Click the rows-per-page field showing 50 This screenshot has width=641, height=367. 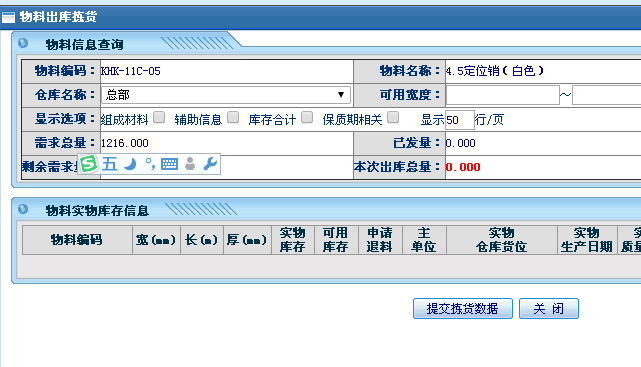coord(459,120)
